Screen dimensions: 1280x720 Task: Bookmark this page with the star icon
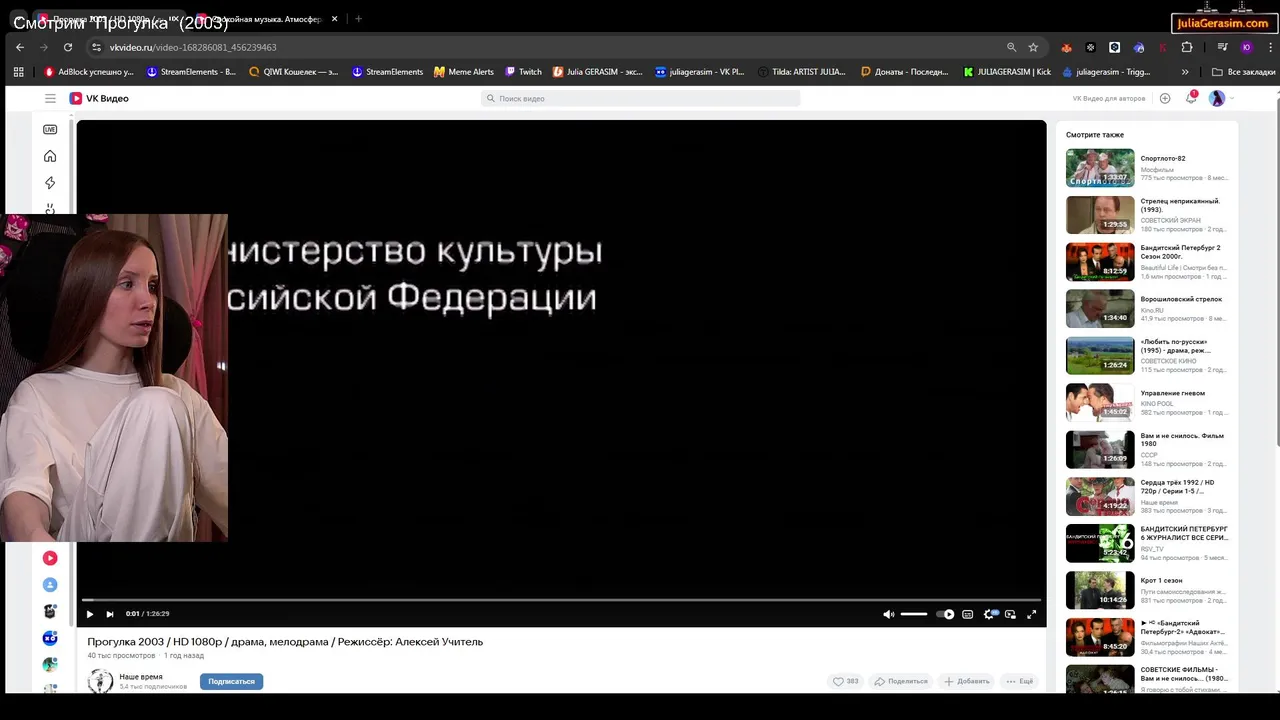(x=1033, y=47)
